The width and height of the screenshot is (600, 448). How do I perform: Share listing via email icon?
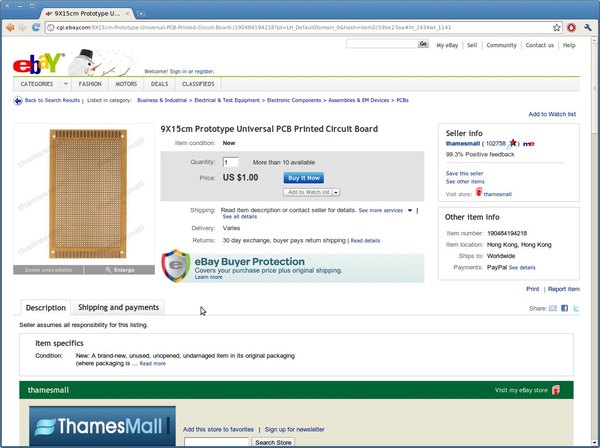[x=553, y=308]
